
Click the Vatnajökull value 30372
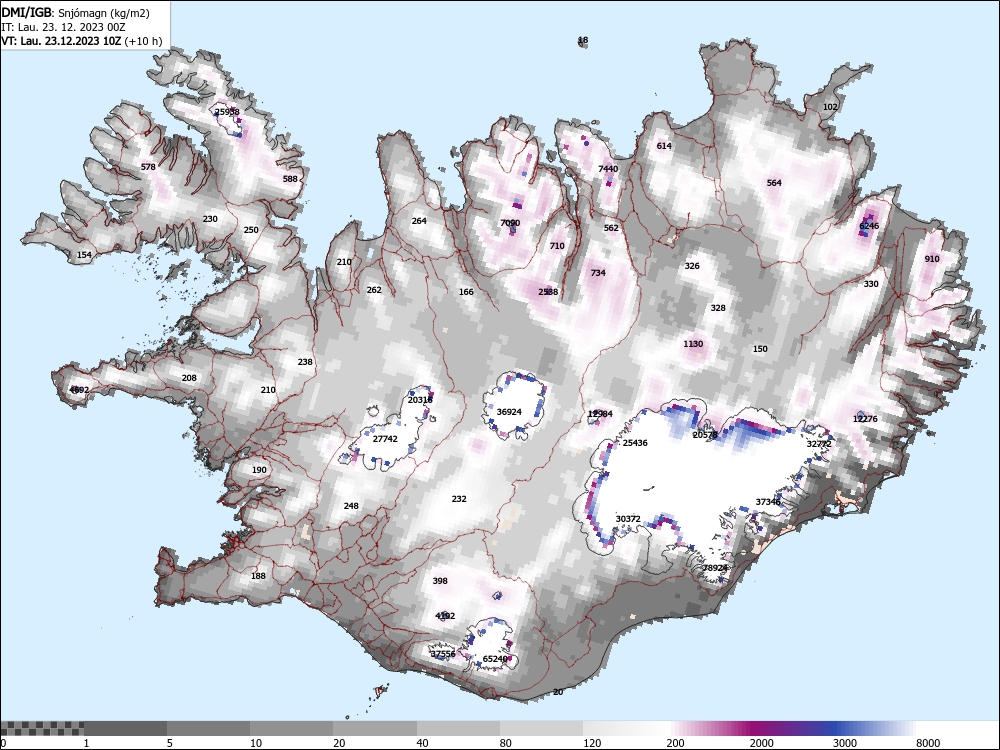click(x=628, y=519)
